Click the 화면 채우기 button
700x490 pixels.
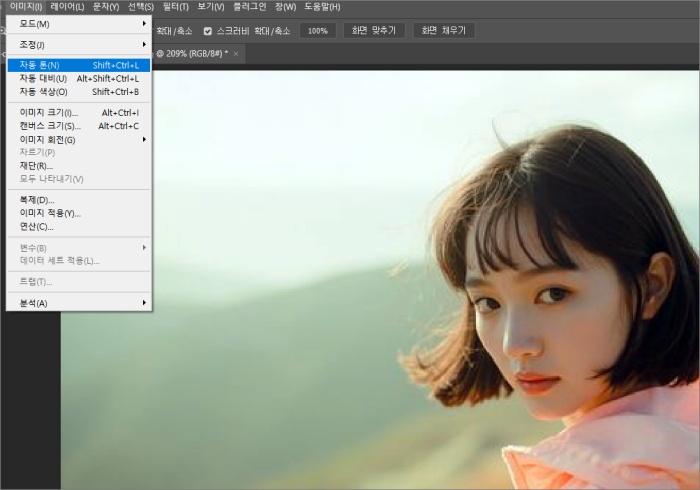pos(443,30)
